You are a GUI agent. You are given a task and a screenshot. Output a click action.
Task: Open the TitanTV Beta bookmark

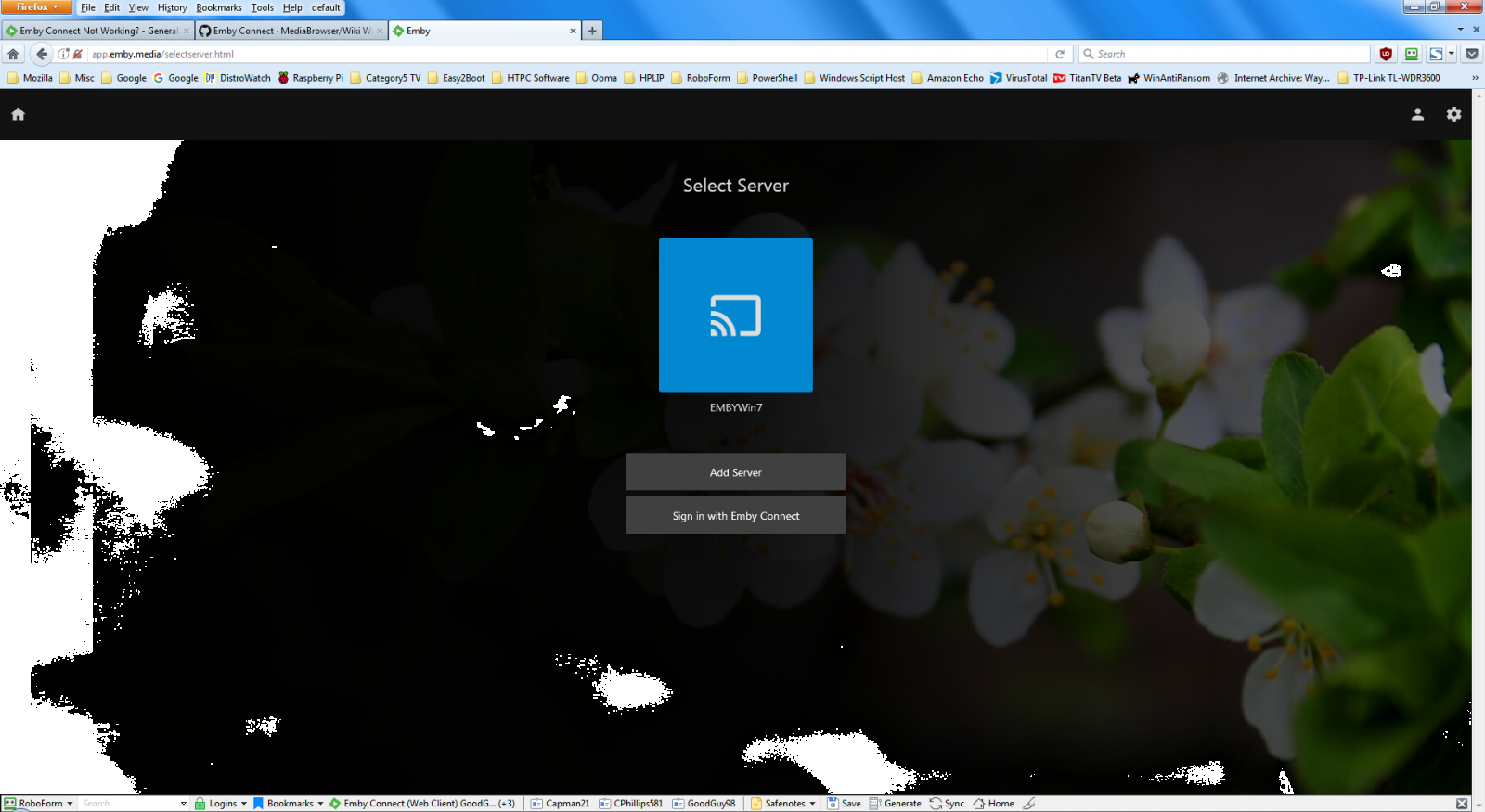tap(1087, 78)
